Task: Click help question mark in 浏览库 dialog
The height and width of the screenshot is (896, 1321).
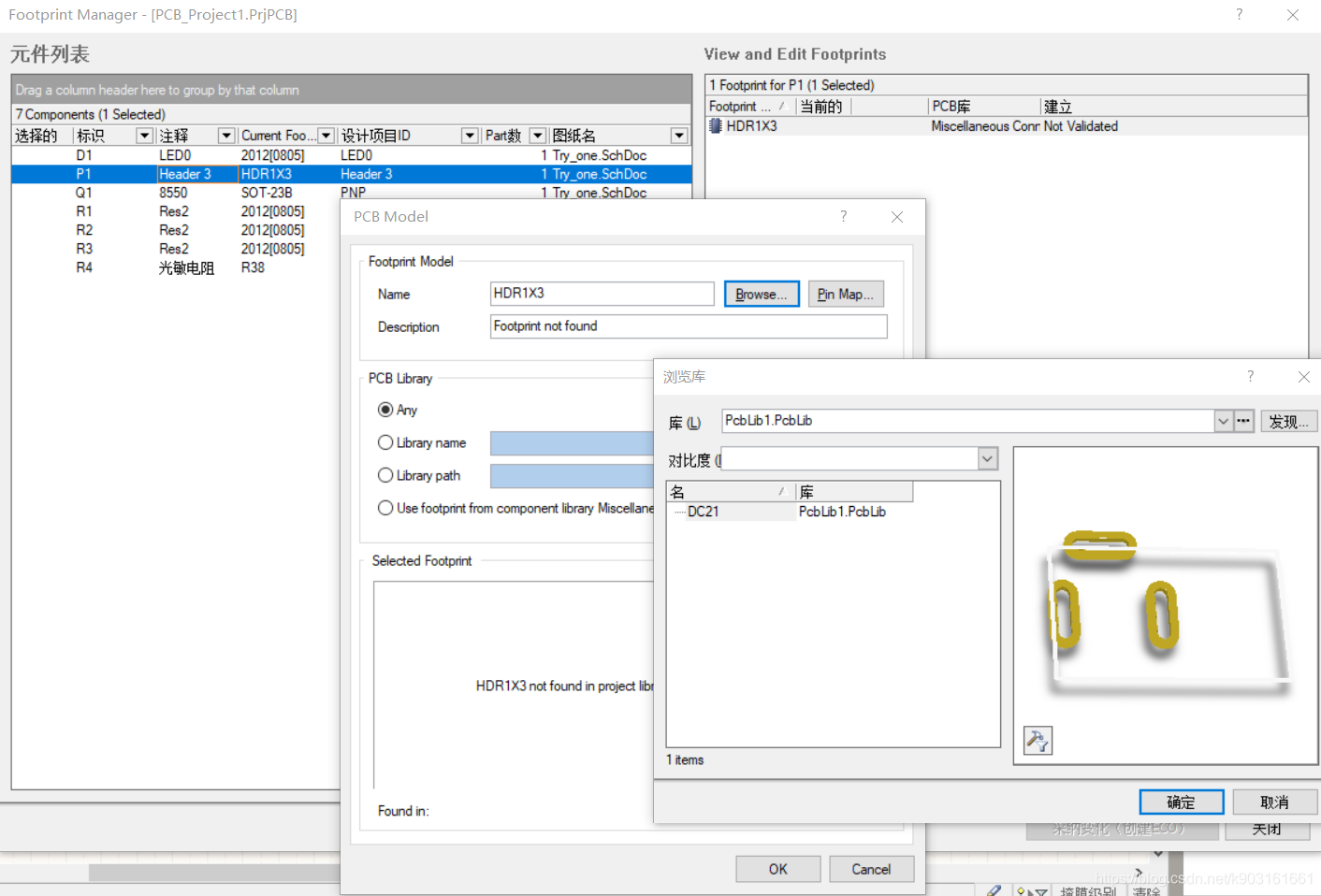Action: [1250, 376]
